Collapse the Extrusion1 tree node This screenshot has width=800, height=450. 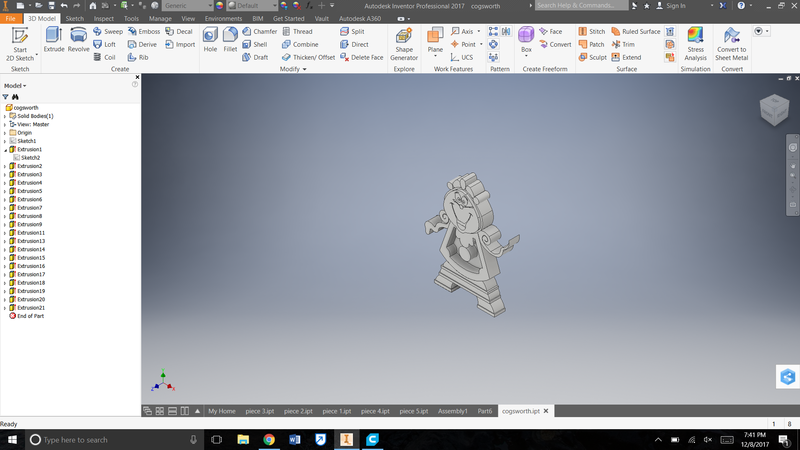[4, 150]
